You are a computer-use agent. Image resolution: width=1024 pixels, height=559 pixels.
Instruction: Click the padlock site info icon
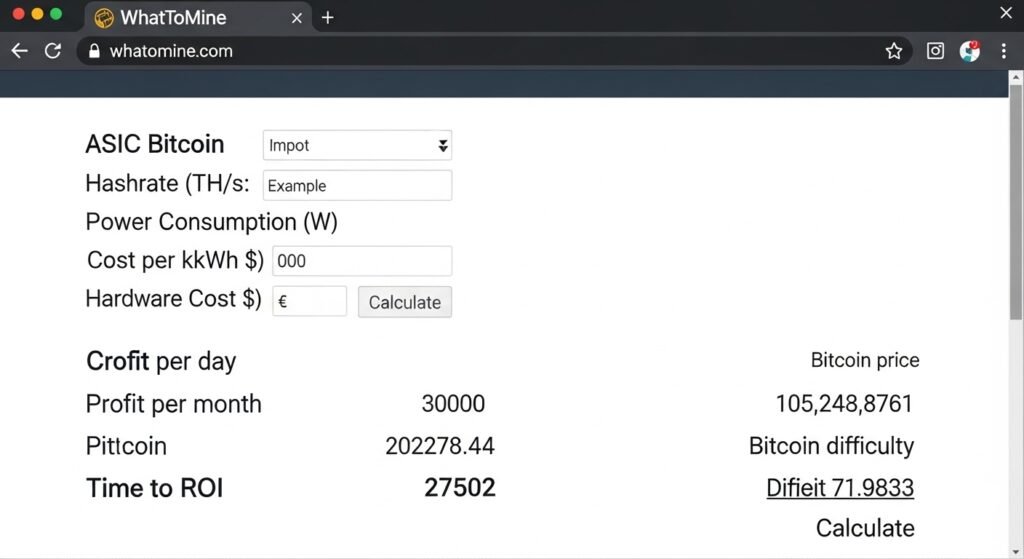click(x=95, y=51)
